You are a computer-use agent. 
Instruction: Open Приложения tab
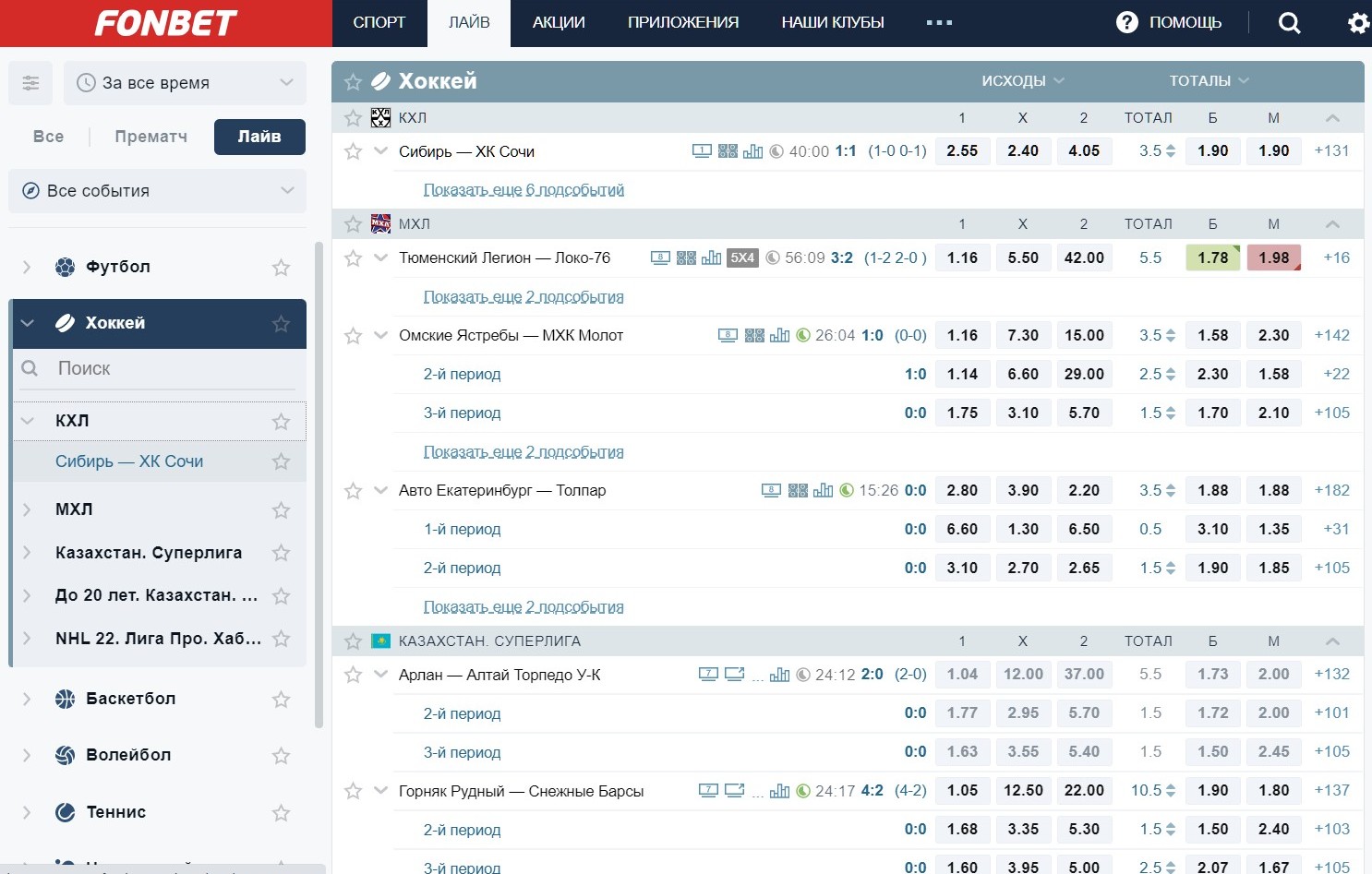click(x=683, y=23)
